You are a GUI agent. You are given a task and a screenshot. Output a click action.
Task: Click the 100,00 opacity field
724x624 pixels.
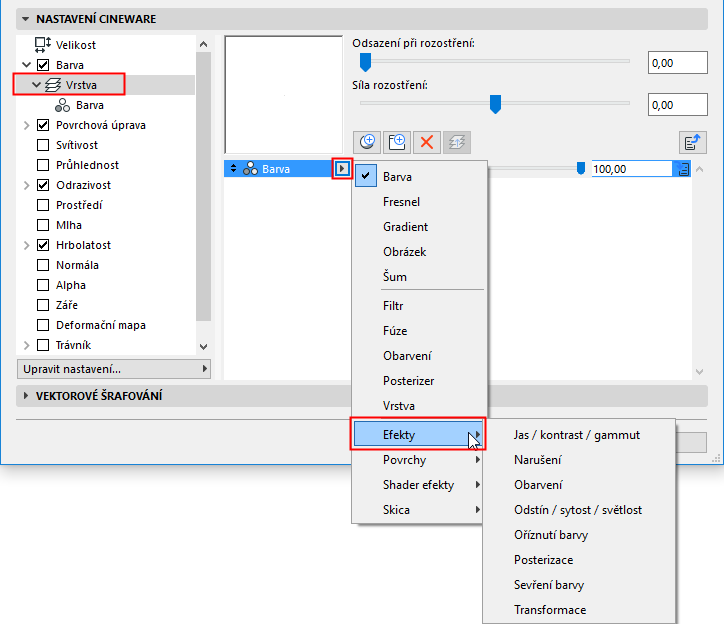coord(632,169)
